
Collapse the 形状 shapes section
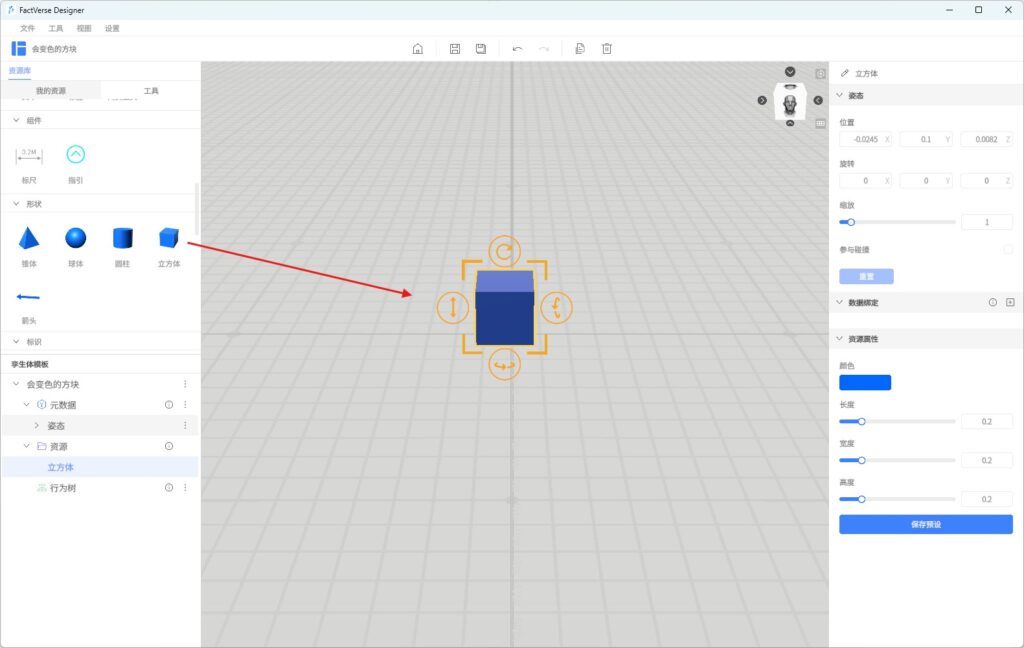[x=16, y=204]
